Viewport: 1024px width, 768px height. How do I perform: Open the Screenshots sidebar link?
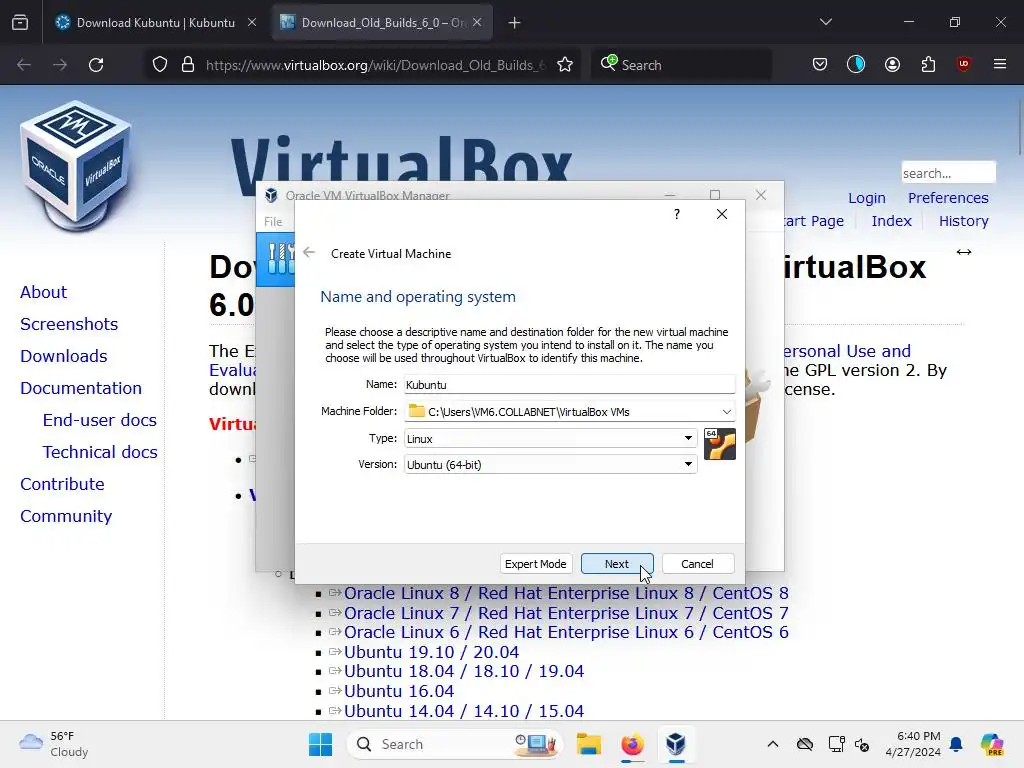(69, 324)
